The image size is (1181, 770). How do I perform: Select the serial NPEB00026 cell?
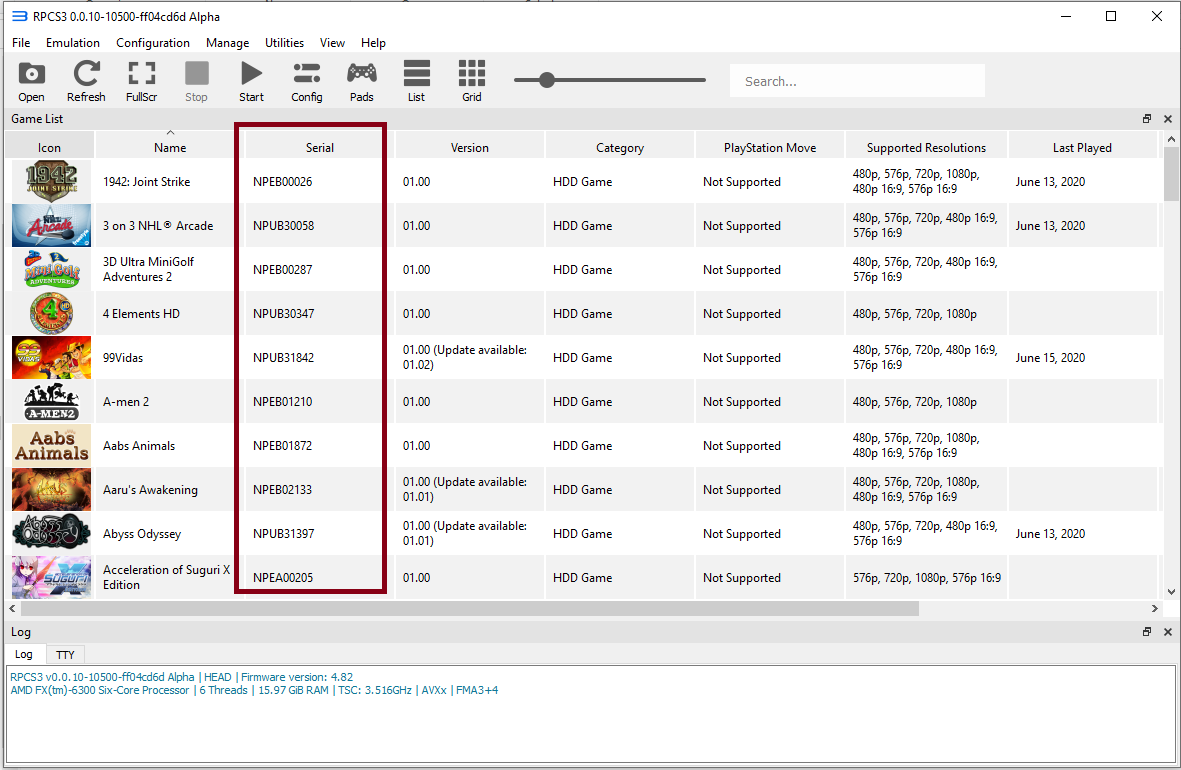coord(319,182)
